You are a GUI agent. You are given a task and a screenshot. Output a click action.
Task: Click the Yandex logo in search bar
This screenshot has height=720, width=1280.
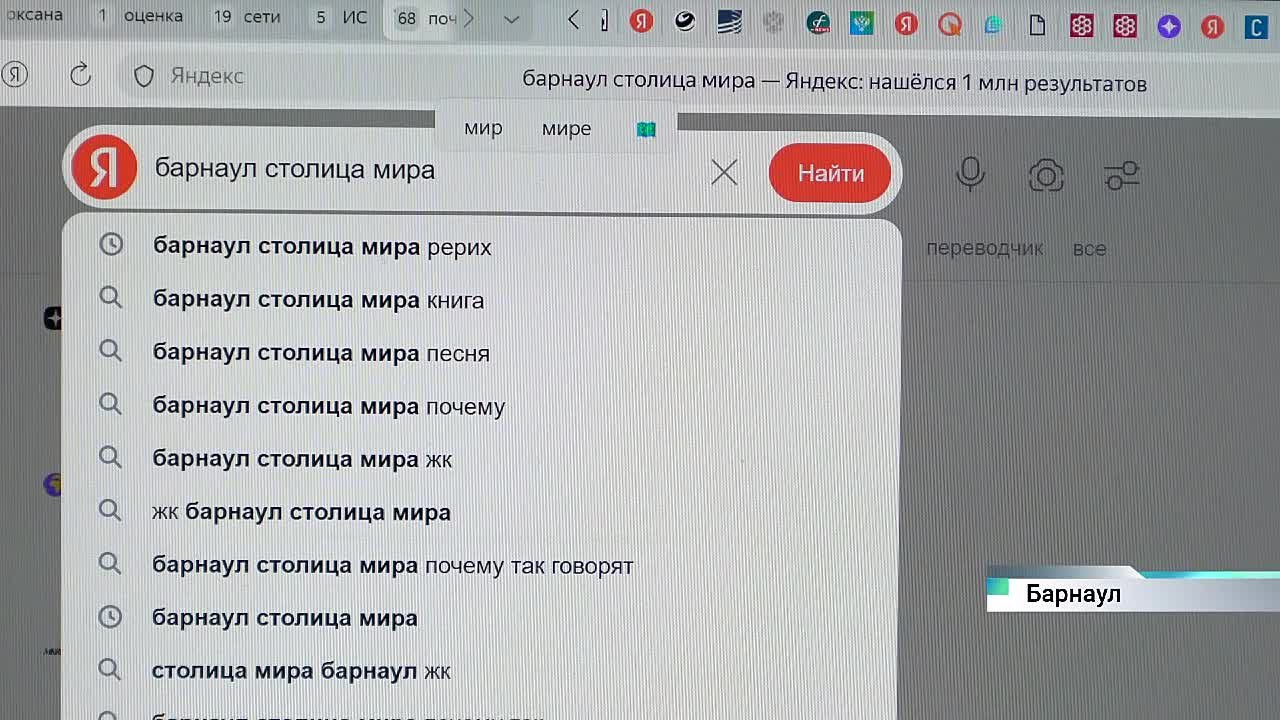[x=104, y=168]
